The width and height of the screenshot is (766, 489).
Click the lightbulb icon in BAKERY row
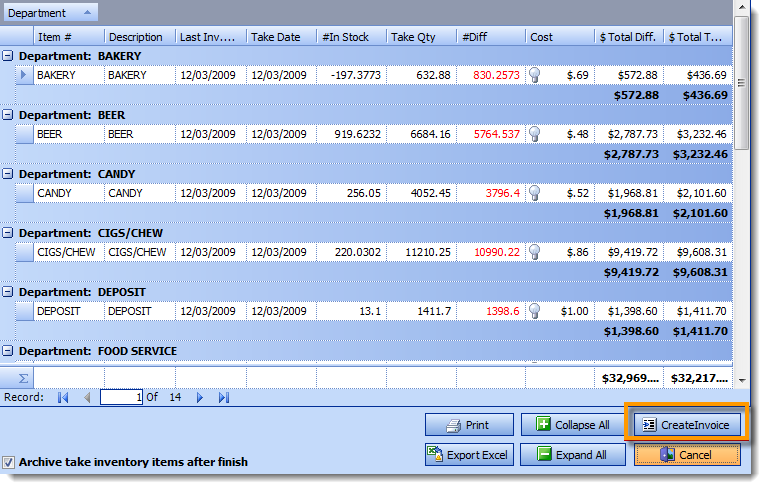535,75
